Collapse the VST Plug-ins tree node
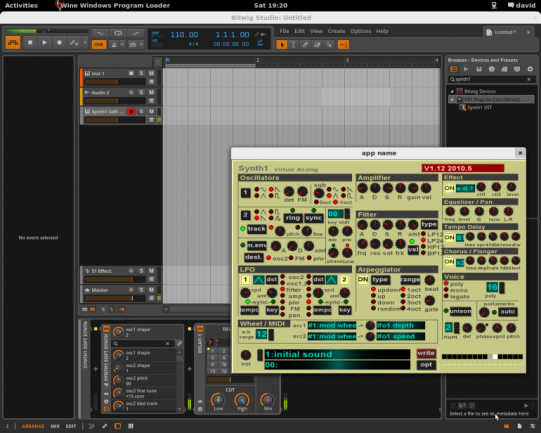This screenshot has width=541, height=433. pyautogui.click(x=452, y=99)
